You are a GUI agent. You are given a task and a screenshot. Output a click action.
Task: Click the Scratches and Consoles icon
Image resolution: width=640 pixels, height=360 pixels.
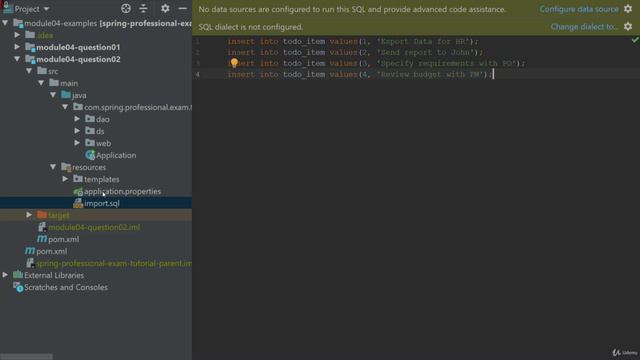(18, 287)
